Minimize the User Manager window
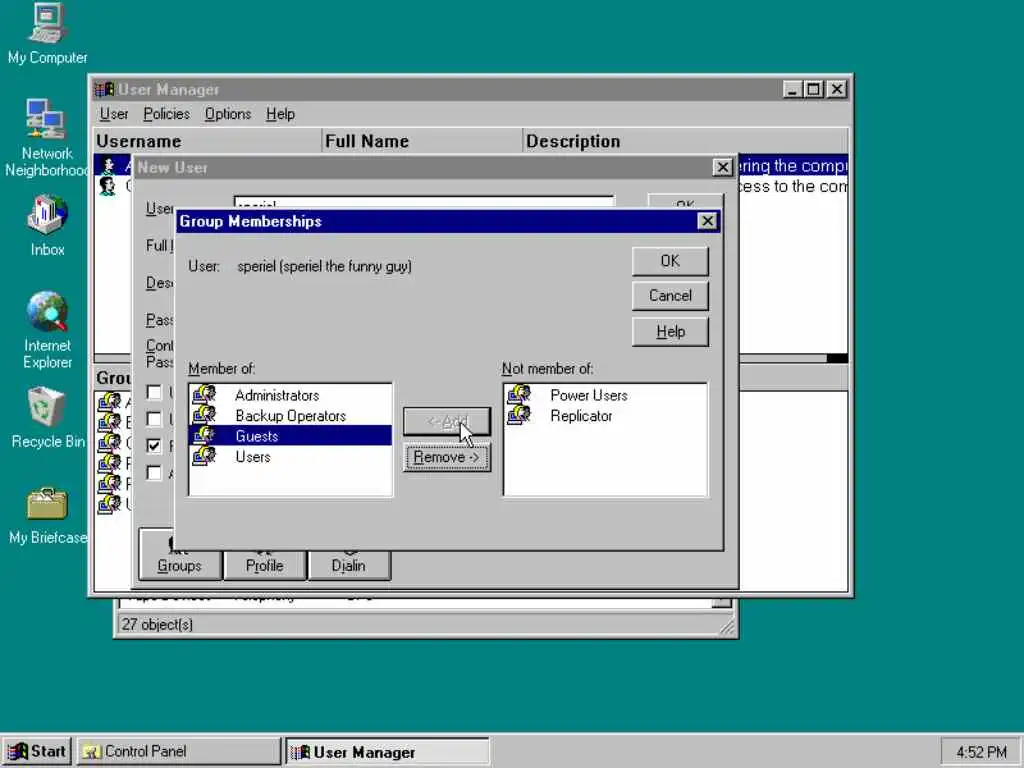The width and height of the screenshot is (1024, 768). pos(792,89)
